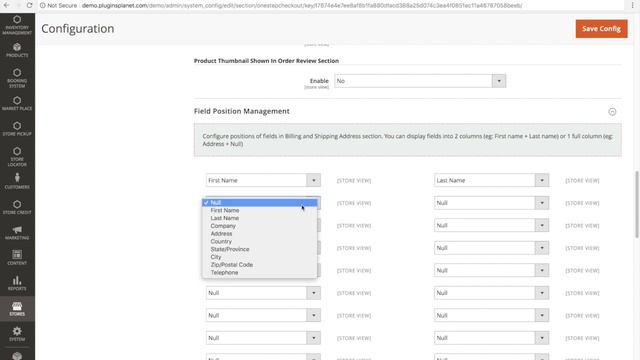Viewport: 640px width, 360px height.
Task: Click Save Config button
Action: click(x=601, y=29)
